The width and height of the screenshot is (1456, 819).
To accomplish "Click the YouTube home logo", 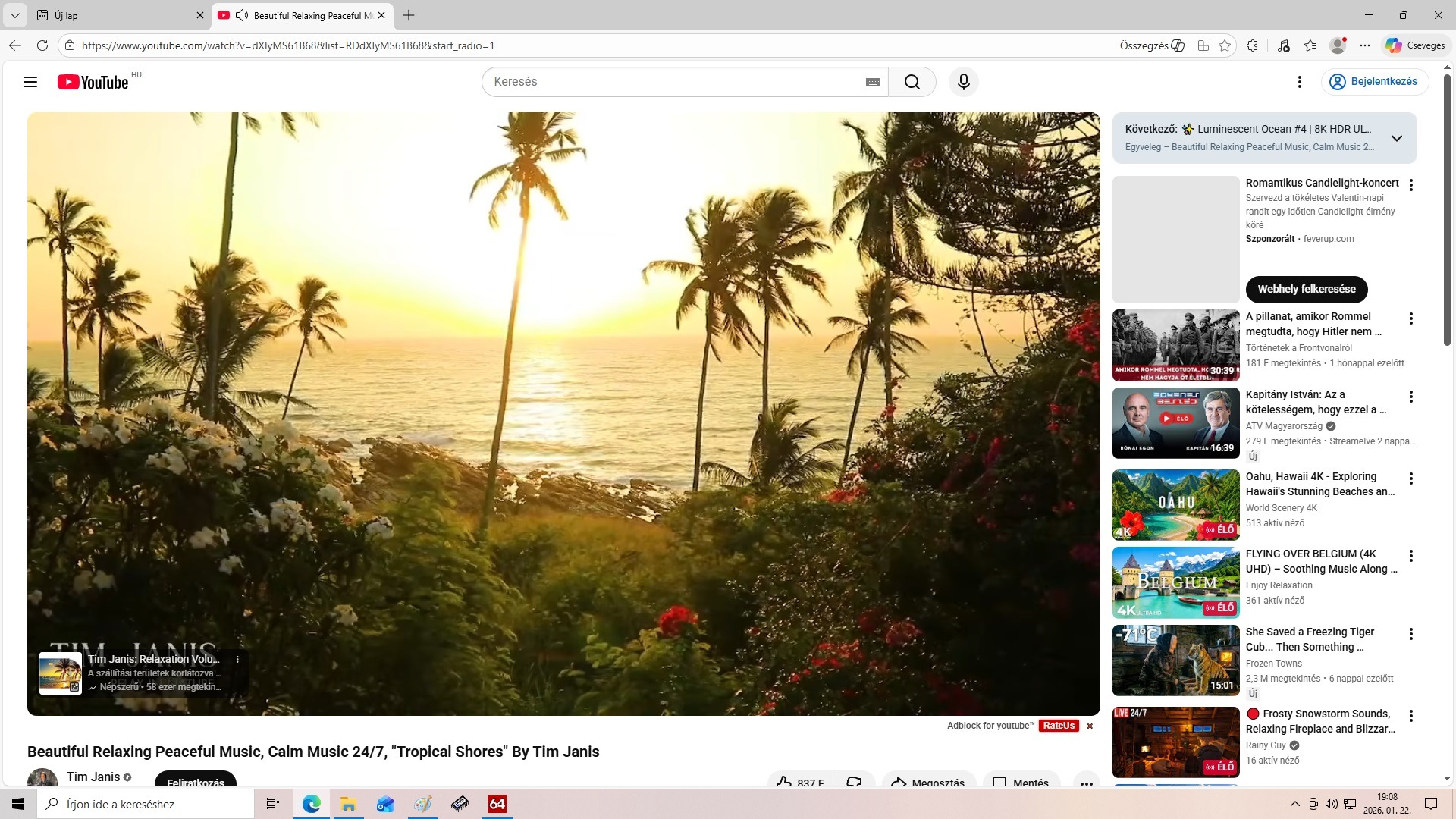I will tap(93, 82).
